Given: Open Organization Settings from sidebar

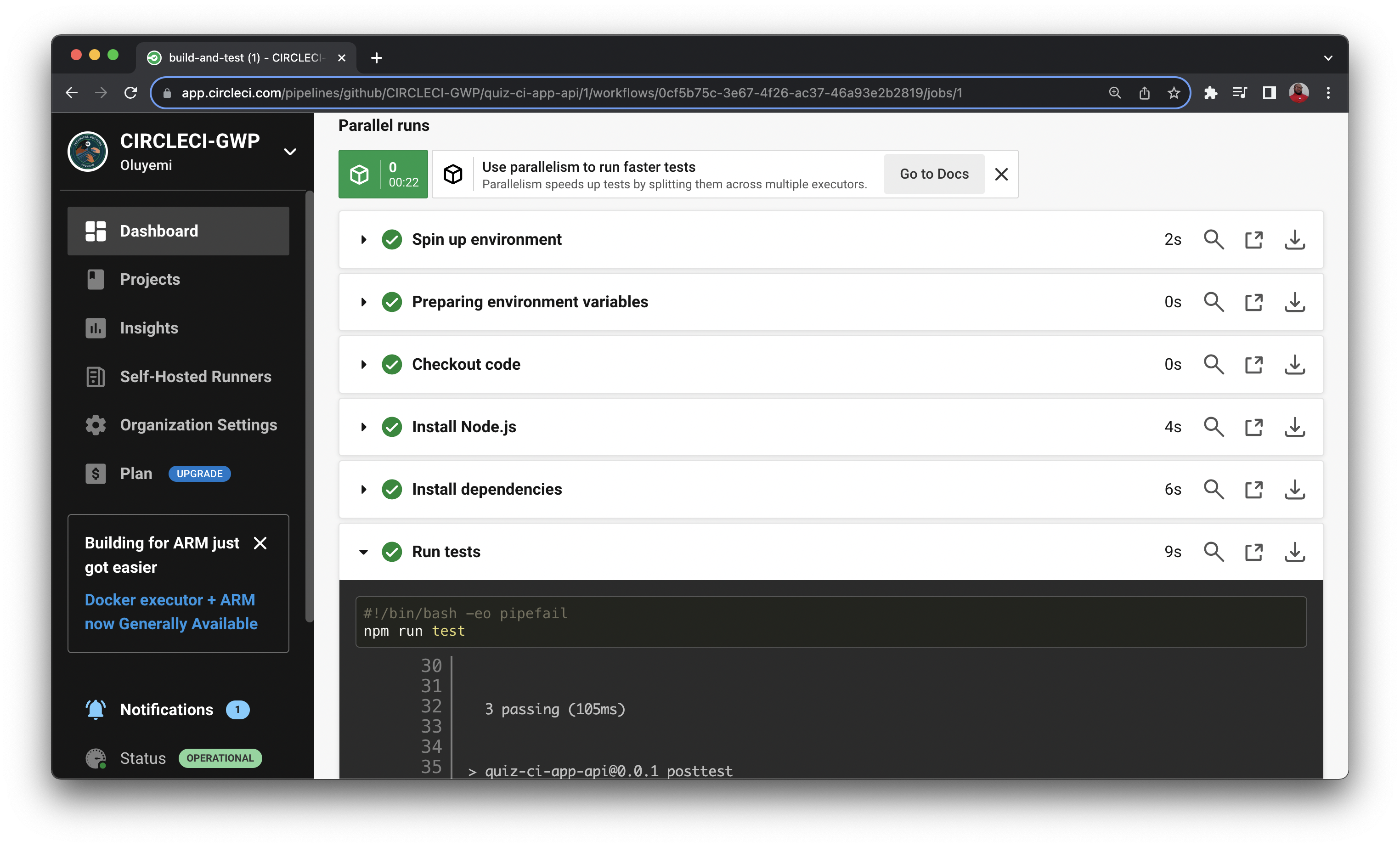Looking at the screenshot, I should [198, 425].
